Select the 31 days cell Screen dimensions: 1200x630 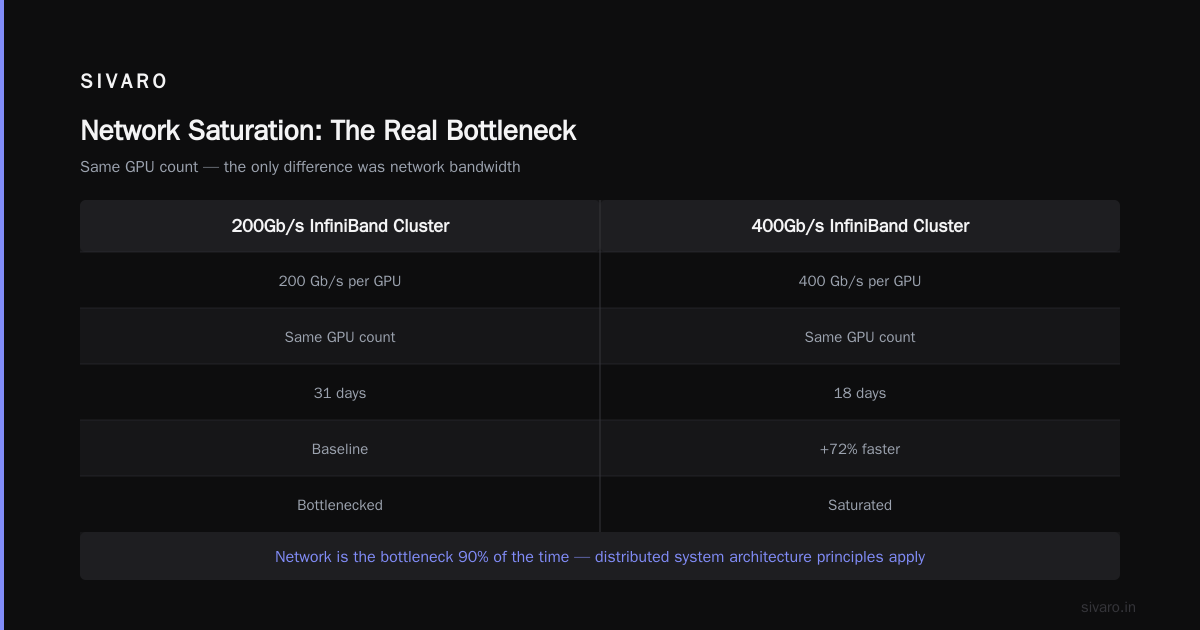tap(340, 393)
